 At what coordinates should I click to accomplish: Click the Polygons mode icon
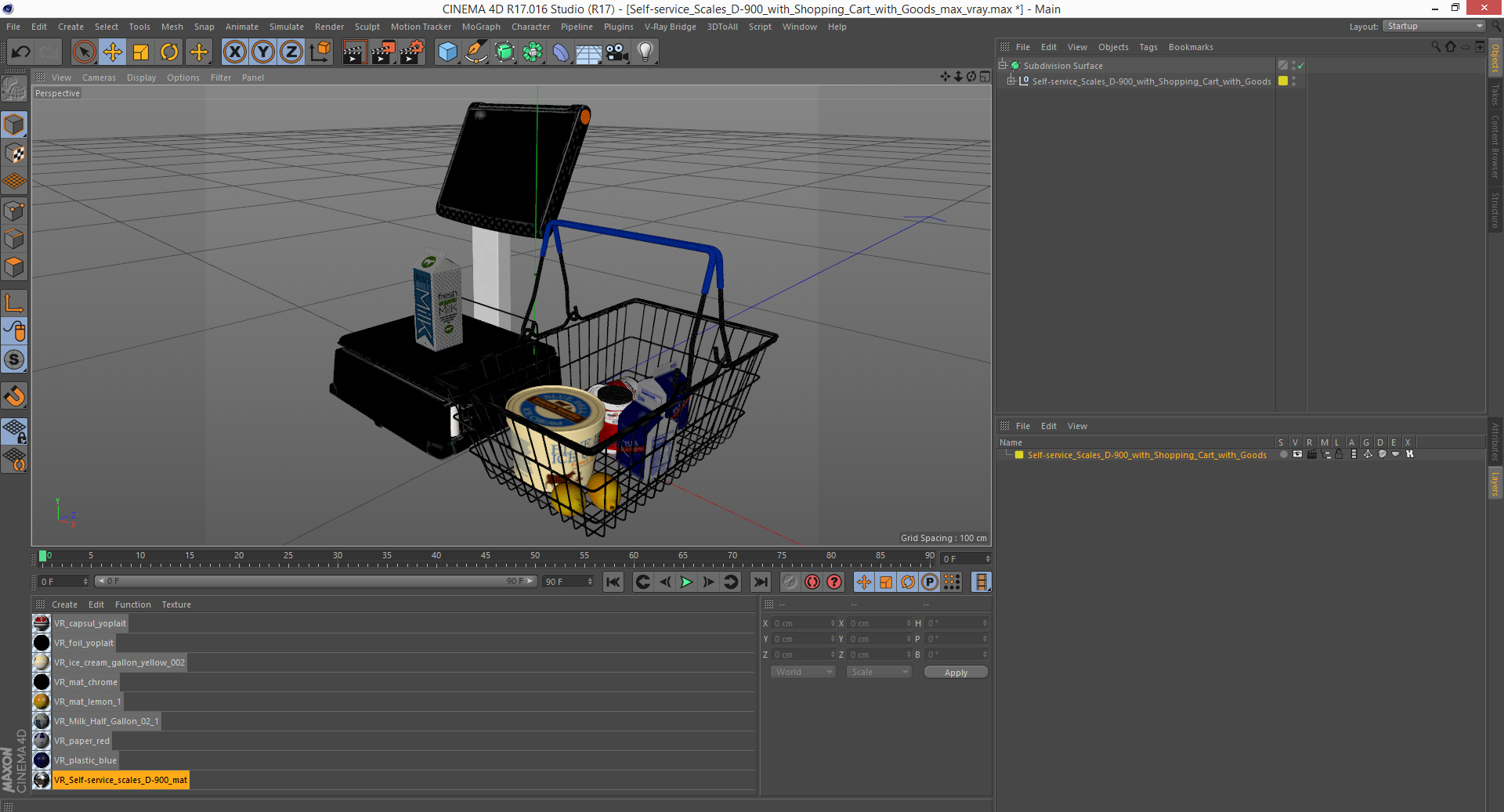point(14,267)
